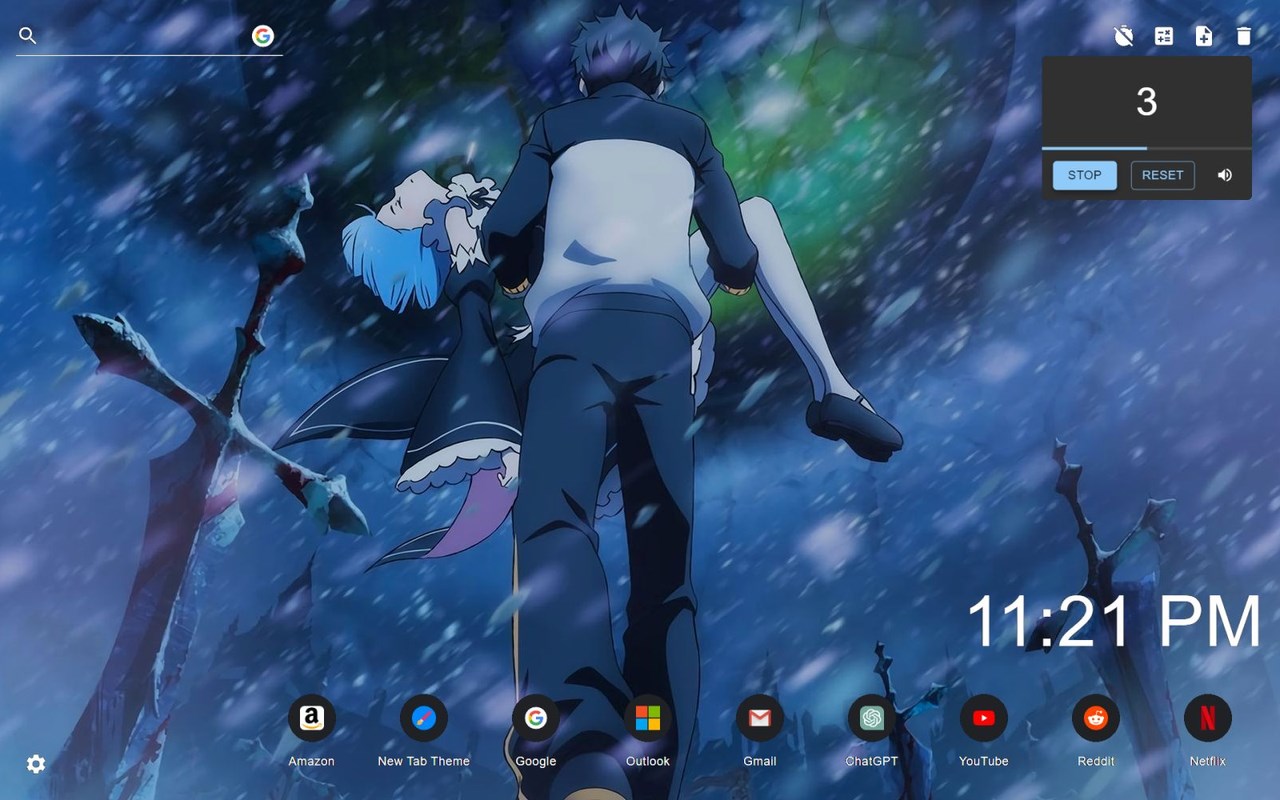Open settings gear icon
Screen dimensions: 1280x800
coord(36,764)
